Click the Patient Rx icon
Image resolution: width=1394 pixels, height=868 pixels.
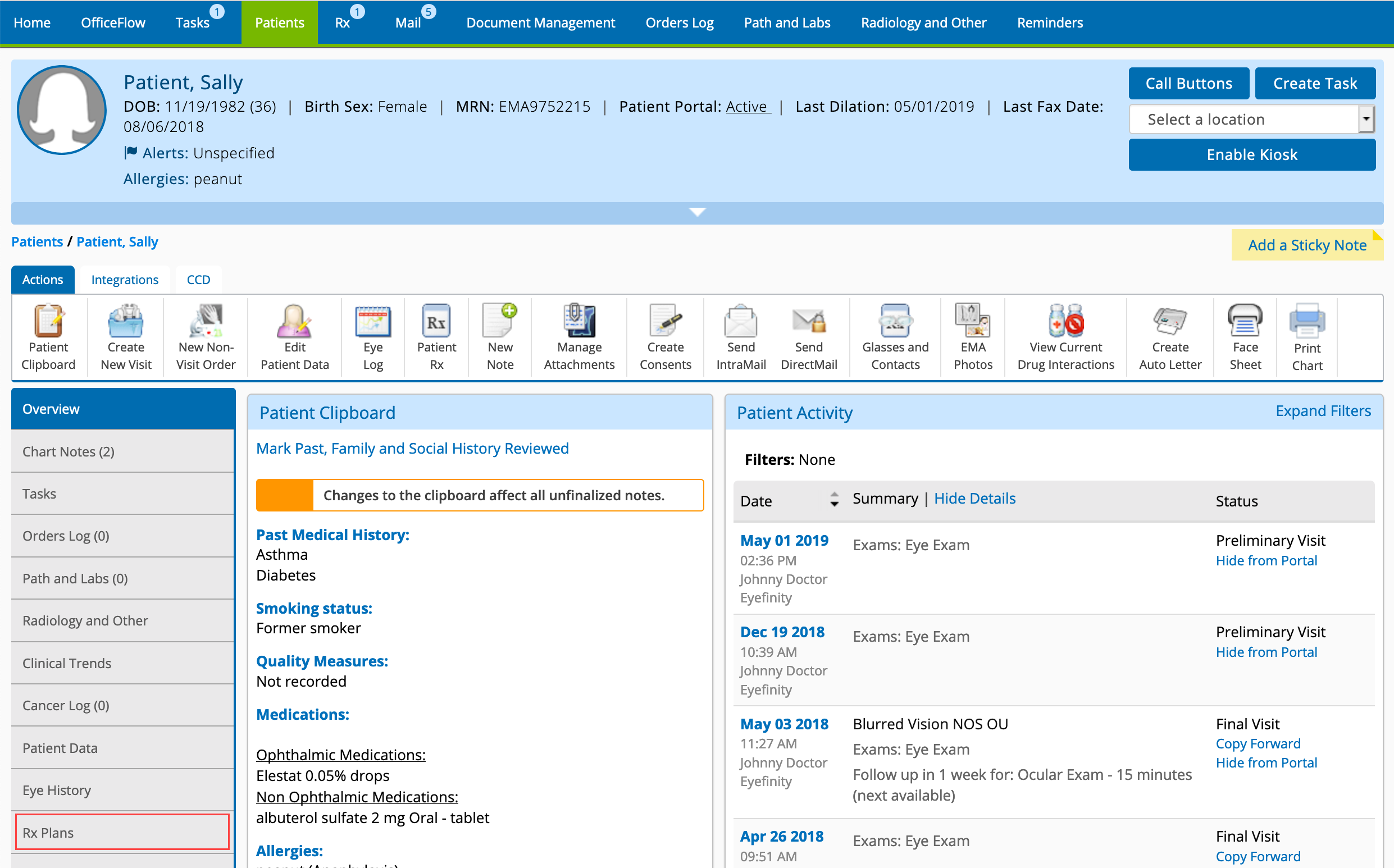coord(436,322)
